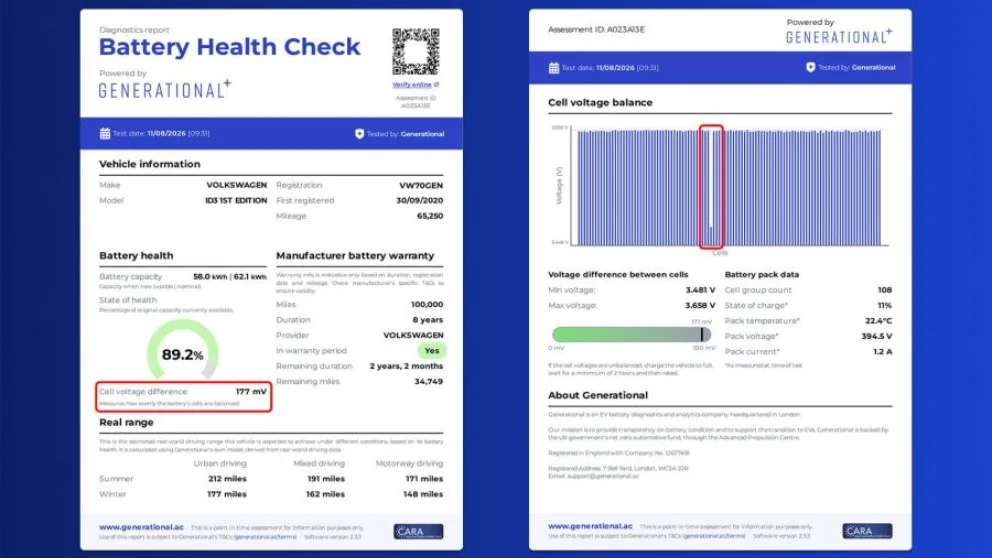Image resolution: width=992 pixels, height=558 pixels.
Task: Select Summer motorway range 171 miles
Action: pos(425,479)
